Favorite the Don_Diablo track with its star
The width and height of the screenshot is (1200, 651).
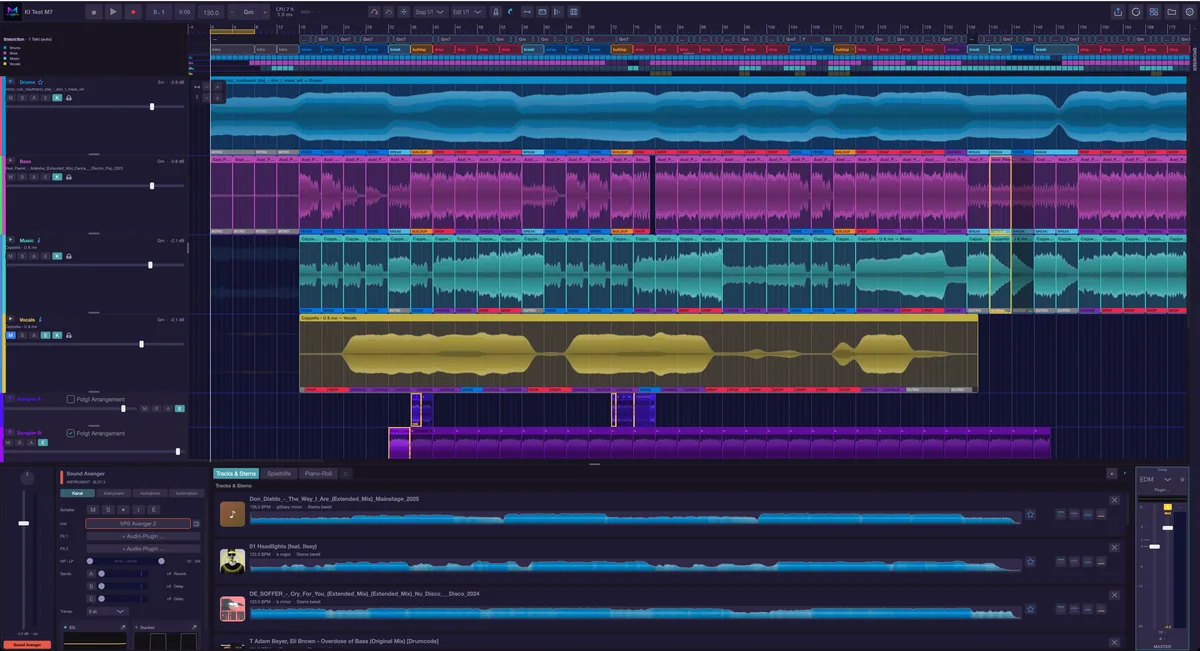1030,514
